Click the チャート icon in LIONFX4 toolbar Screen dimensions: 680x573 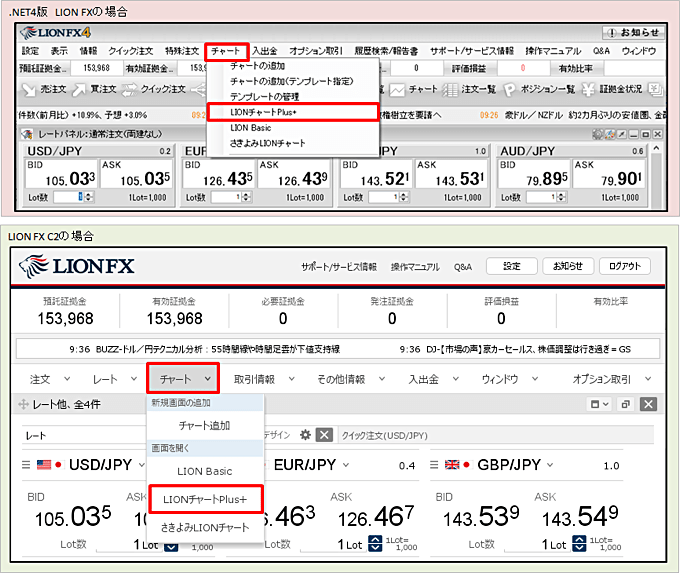click(x=396, y=90)
